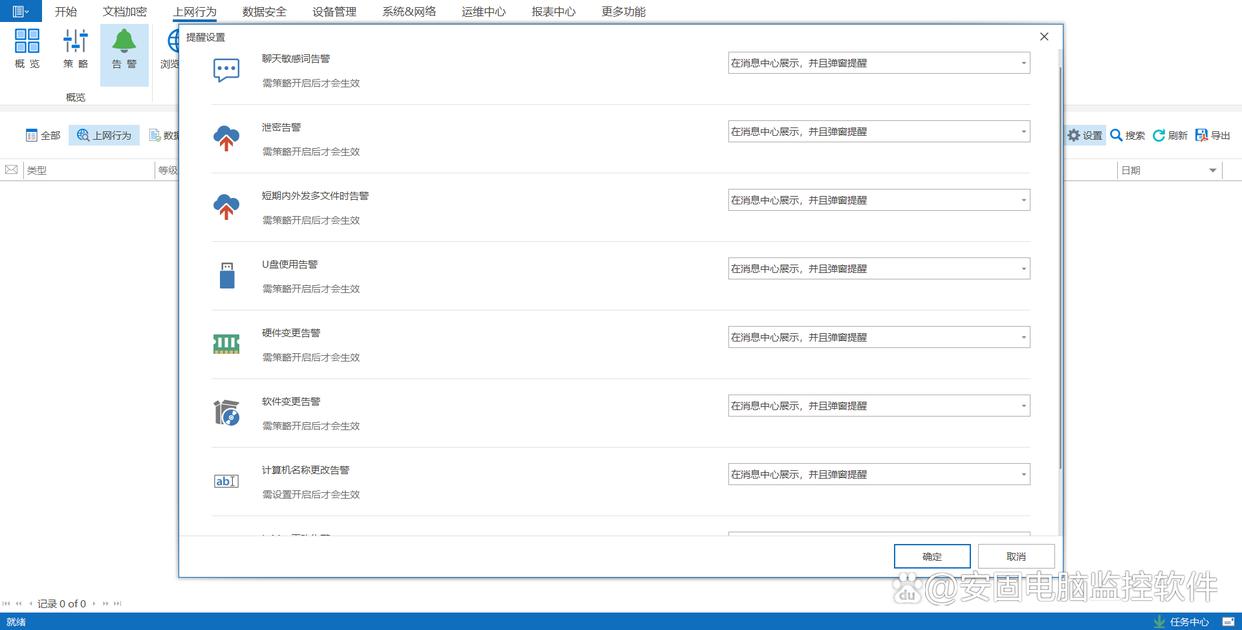Click the 泄密告警 cloud upload icon
Screen dimensions: 1242x630
(227, 139)
